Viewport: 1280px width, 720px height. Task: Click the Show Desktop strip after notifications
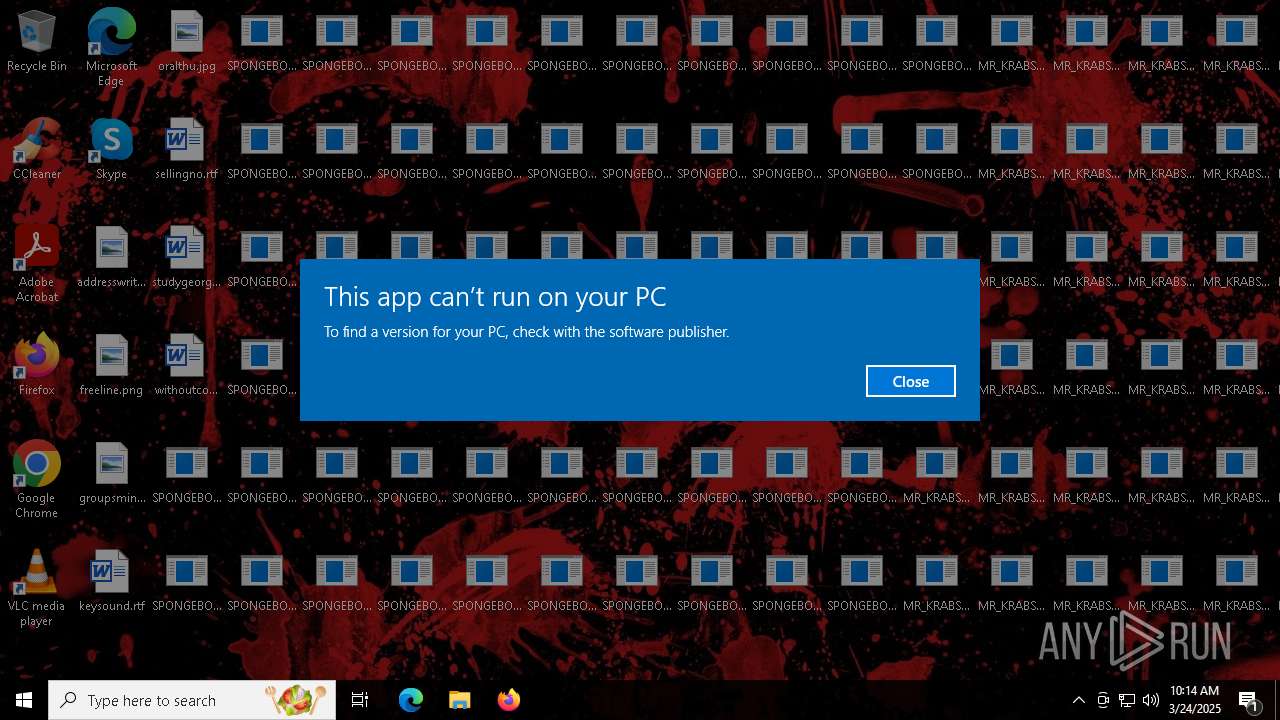pyautogui.click(x=1277, y=700)
